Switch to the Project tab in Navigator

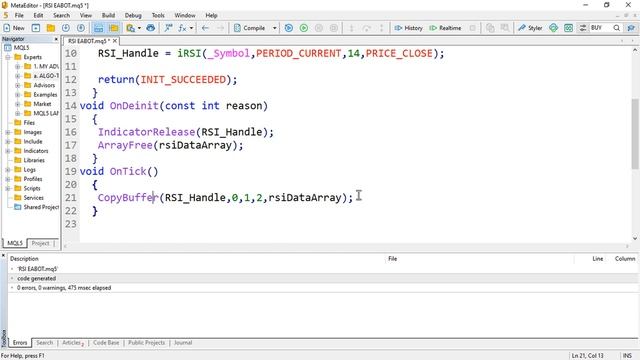coord(40,243)
